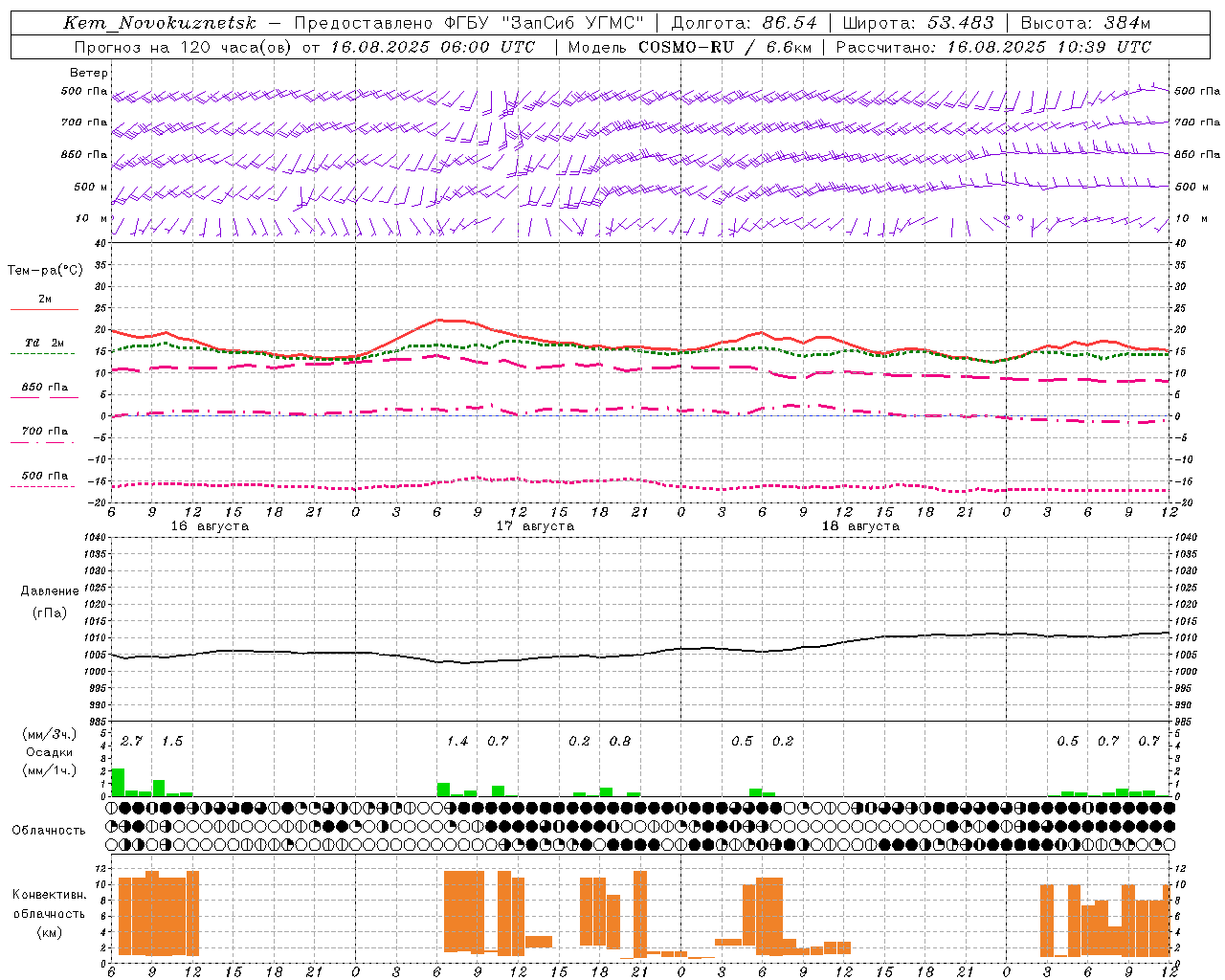
Task: Click the temperature legend's 850 гПа entry
Action: (44, 387)
